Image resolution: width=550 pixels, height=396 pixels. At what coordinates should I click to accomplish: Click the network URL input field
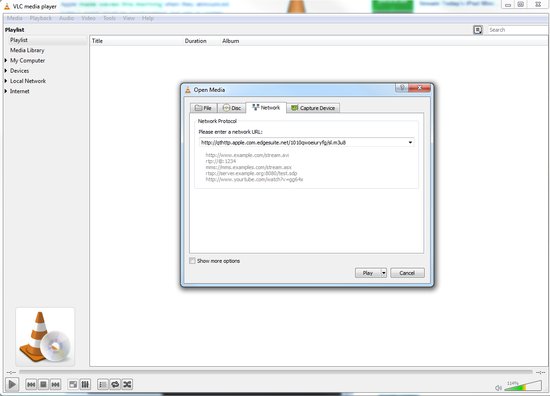click(303, 142)
